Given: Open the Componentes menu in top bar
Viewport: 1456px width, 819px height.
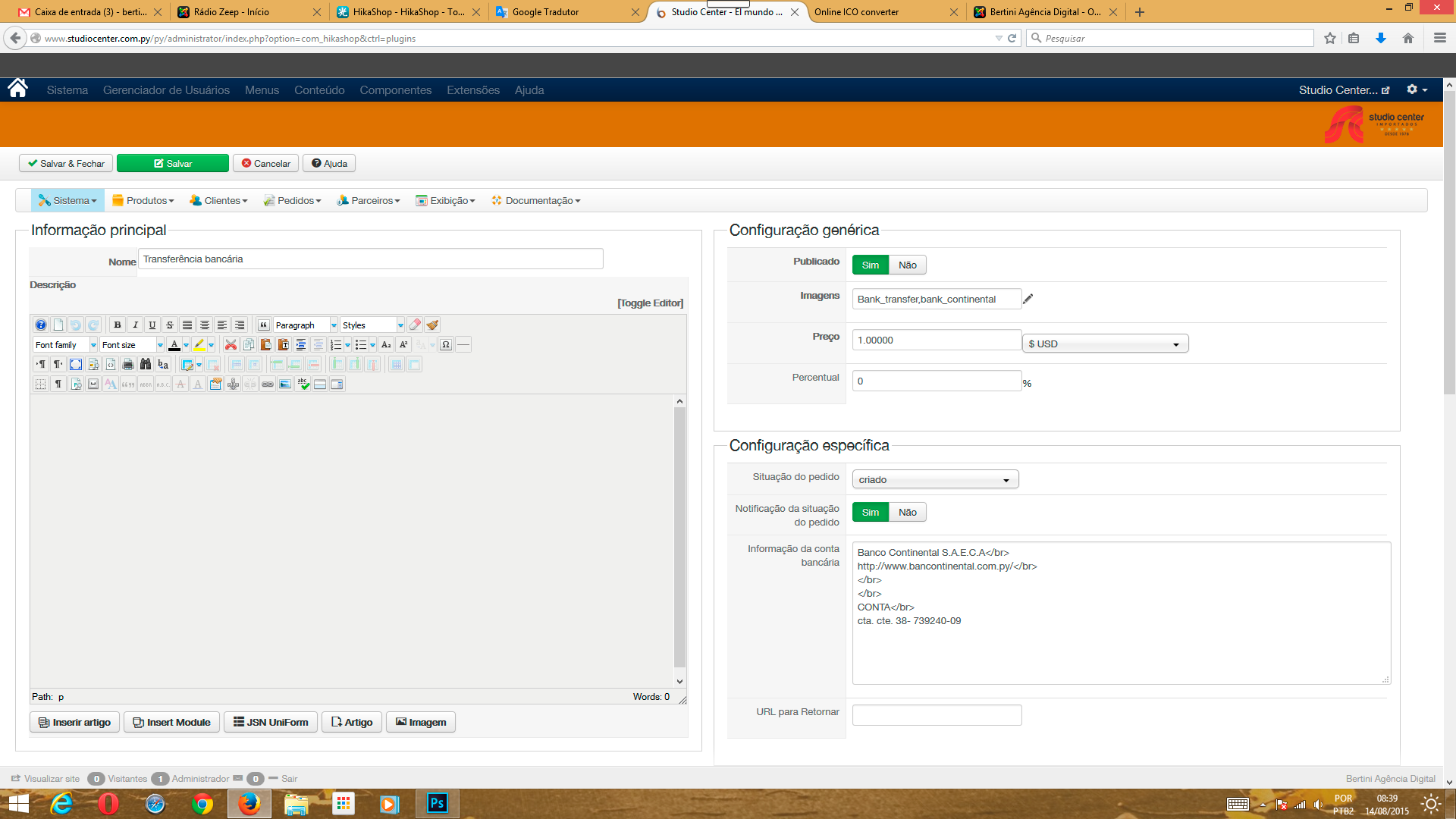Looking at the screenshot, I should click(x=395, y=89).
